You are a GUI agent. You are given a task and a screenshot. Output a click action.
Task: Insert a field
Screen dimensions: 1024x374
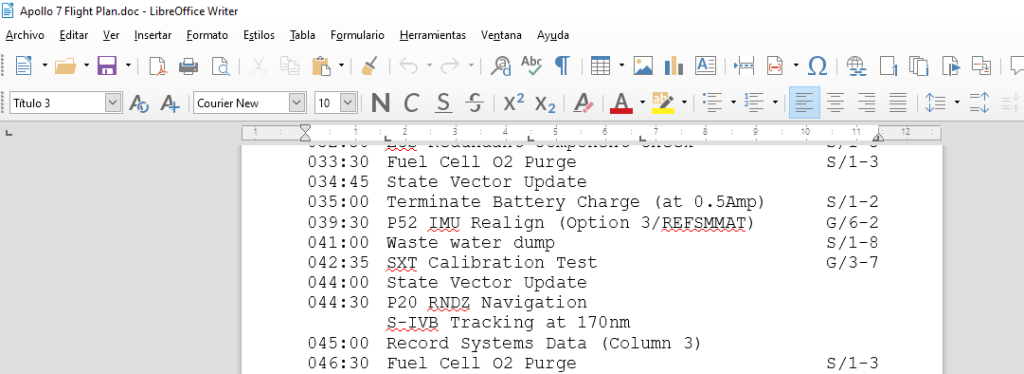(x=775, y=65)
